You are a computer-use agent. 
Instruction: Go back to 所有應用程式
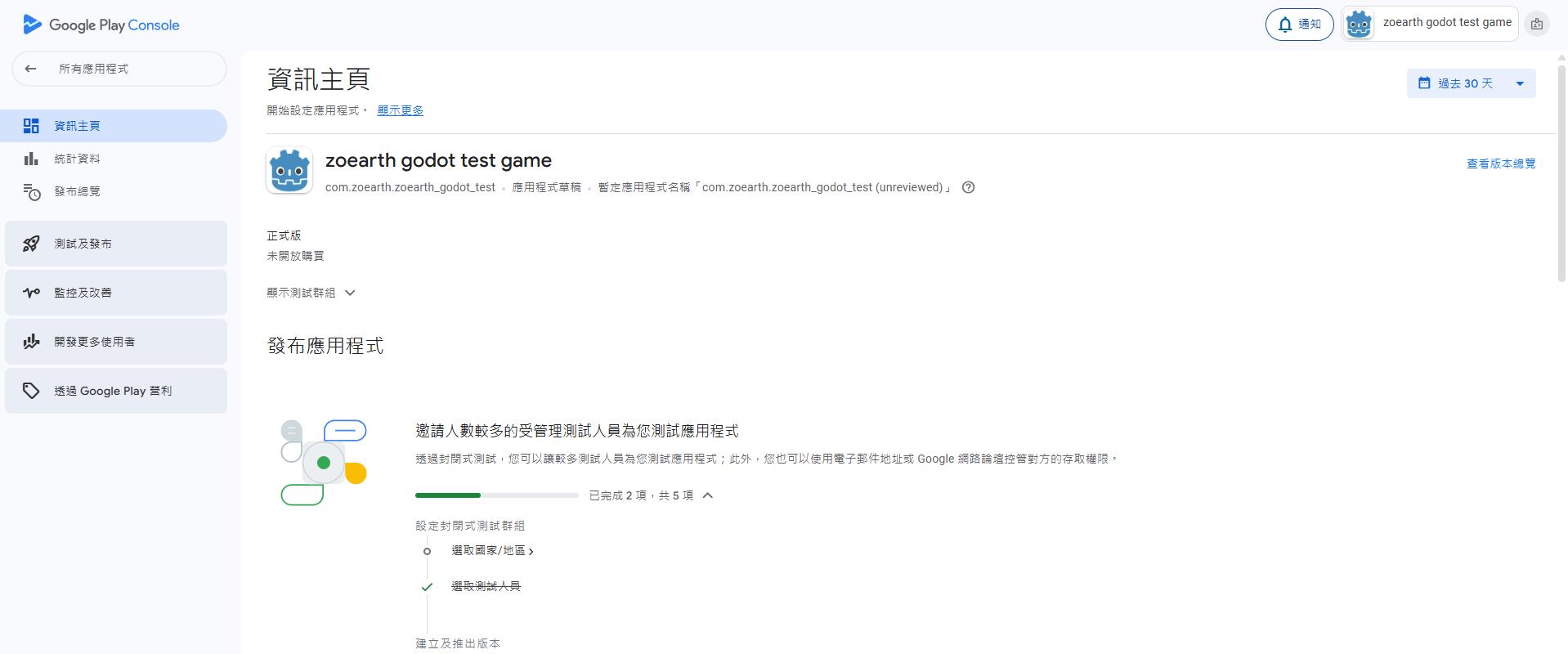pos(119,69)
